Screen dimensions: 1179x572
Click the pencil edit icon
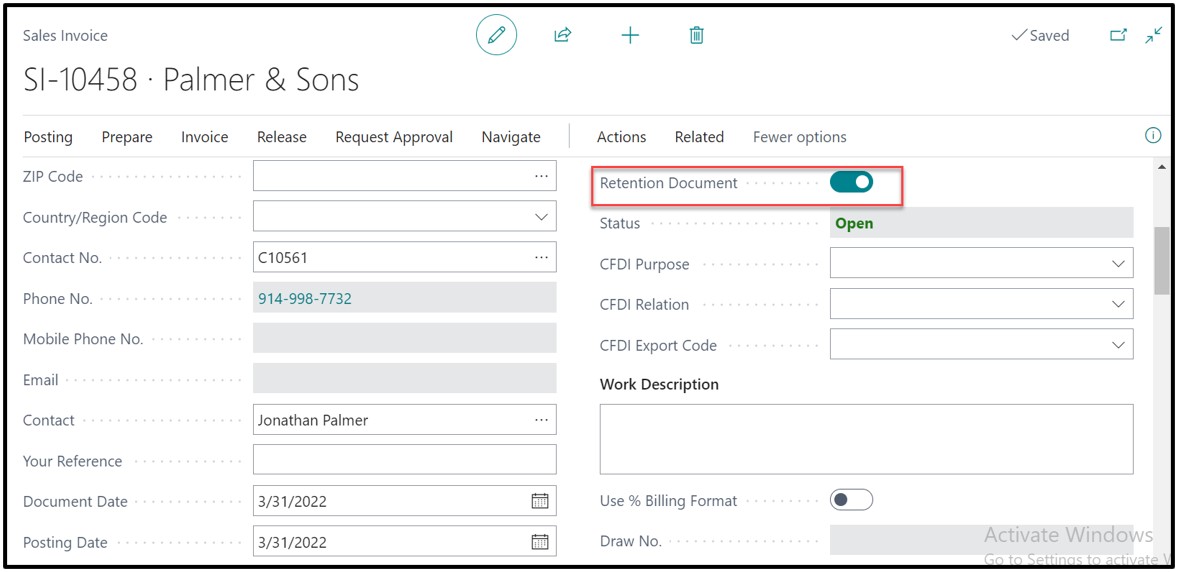click(x=496, y=36)
